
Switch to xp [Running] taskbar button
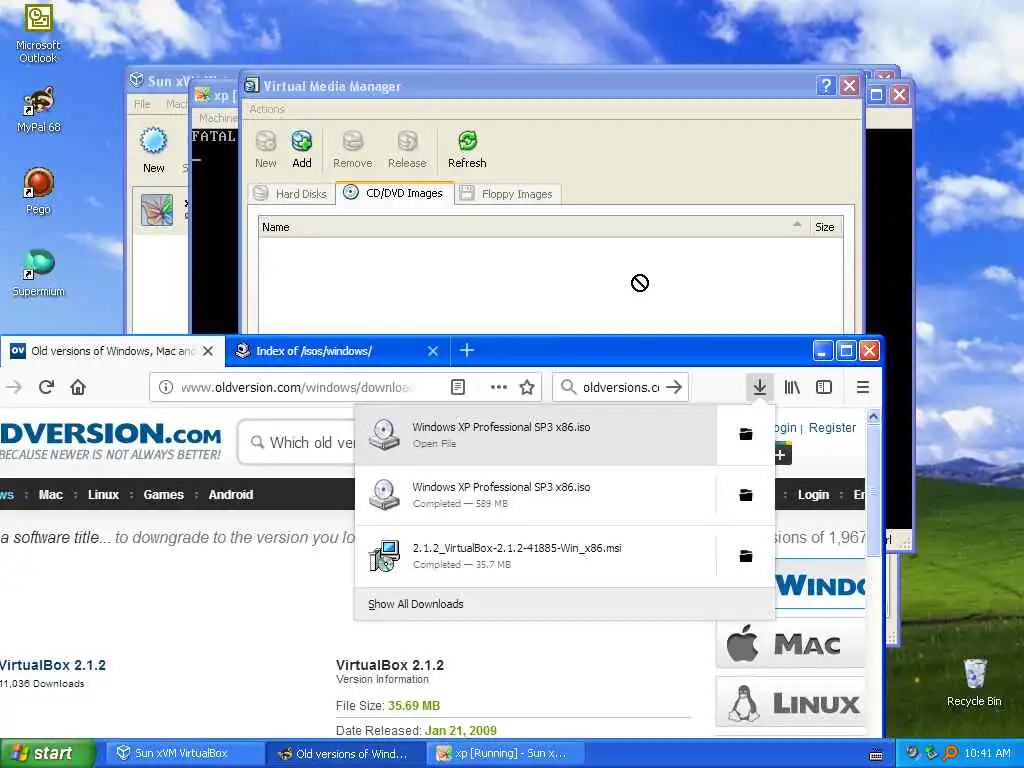point(505,753)
